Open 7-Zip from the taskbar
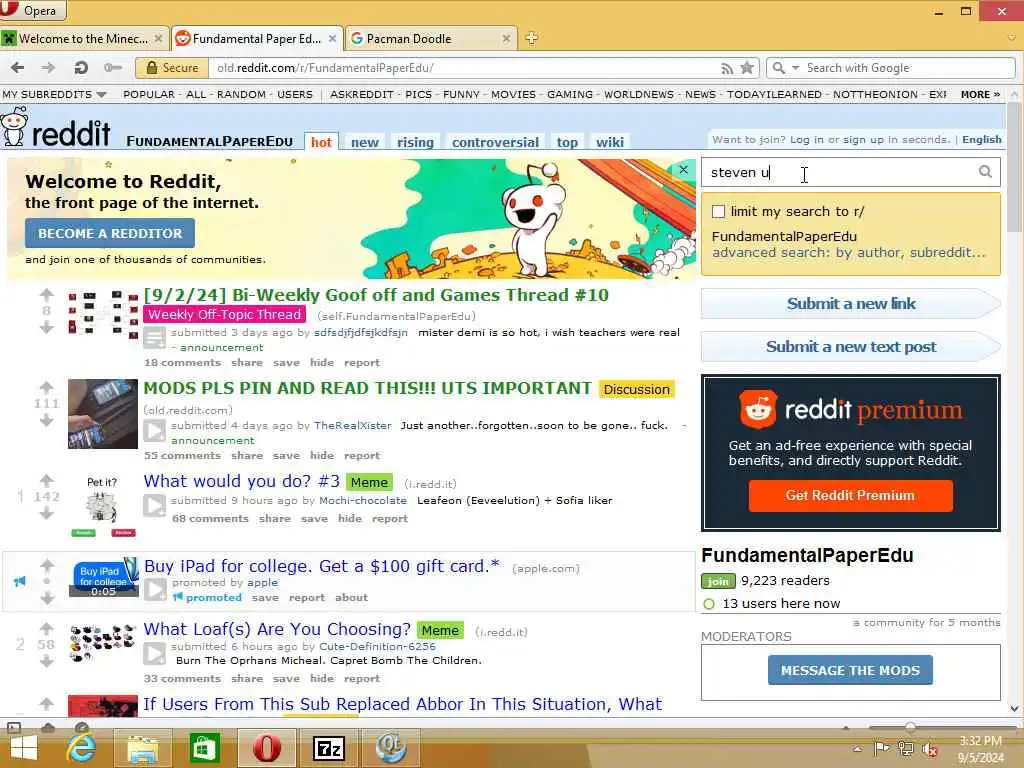This screenshot has width=1024, height=768. (x=328, y=748)
